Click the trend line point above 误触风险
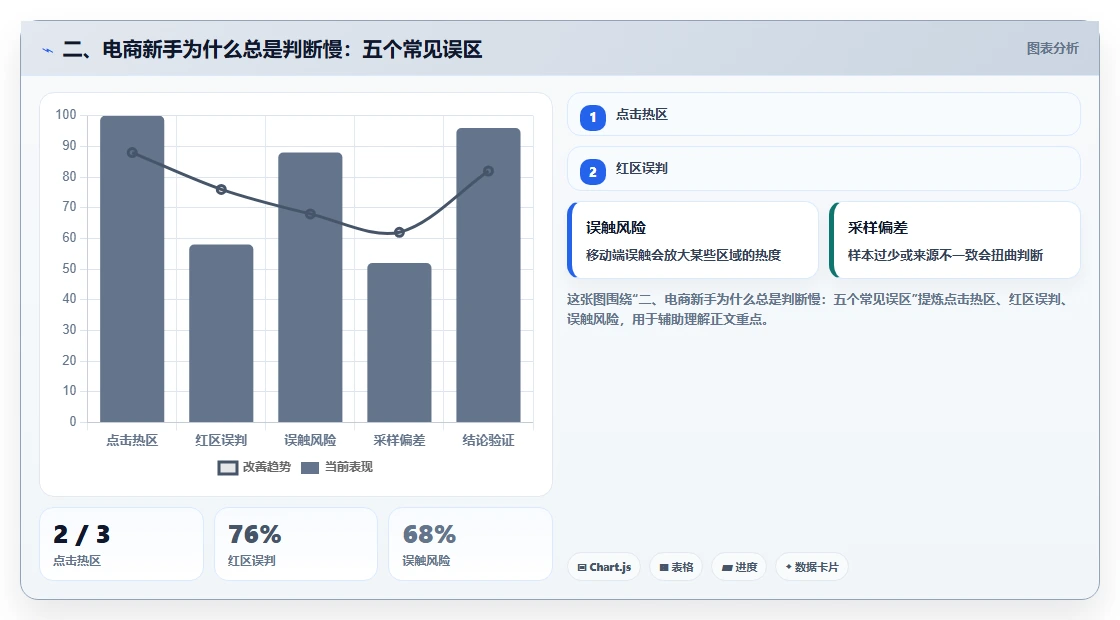 coord(310,214)
